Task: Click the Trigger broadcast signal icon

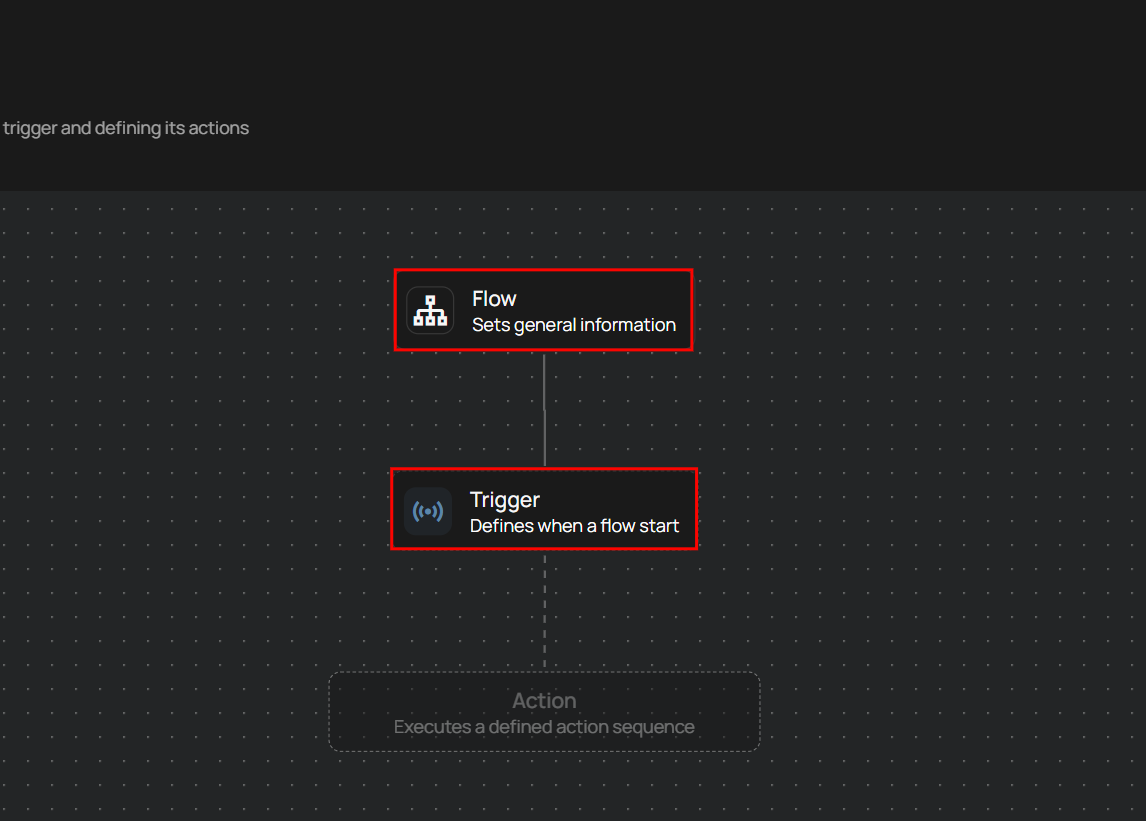Action: point(428,512)
